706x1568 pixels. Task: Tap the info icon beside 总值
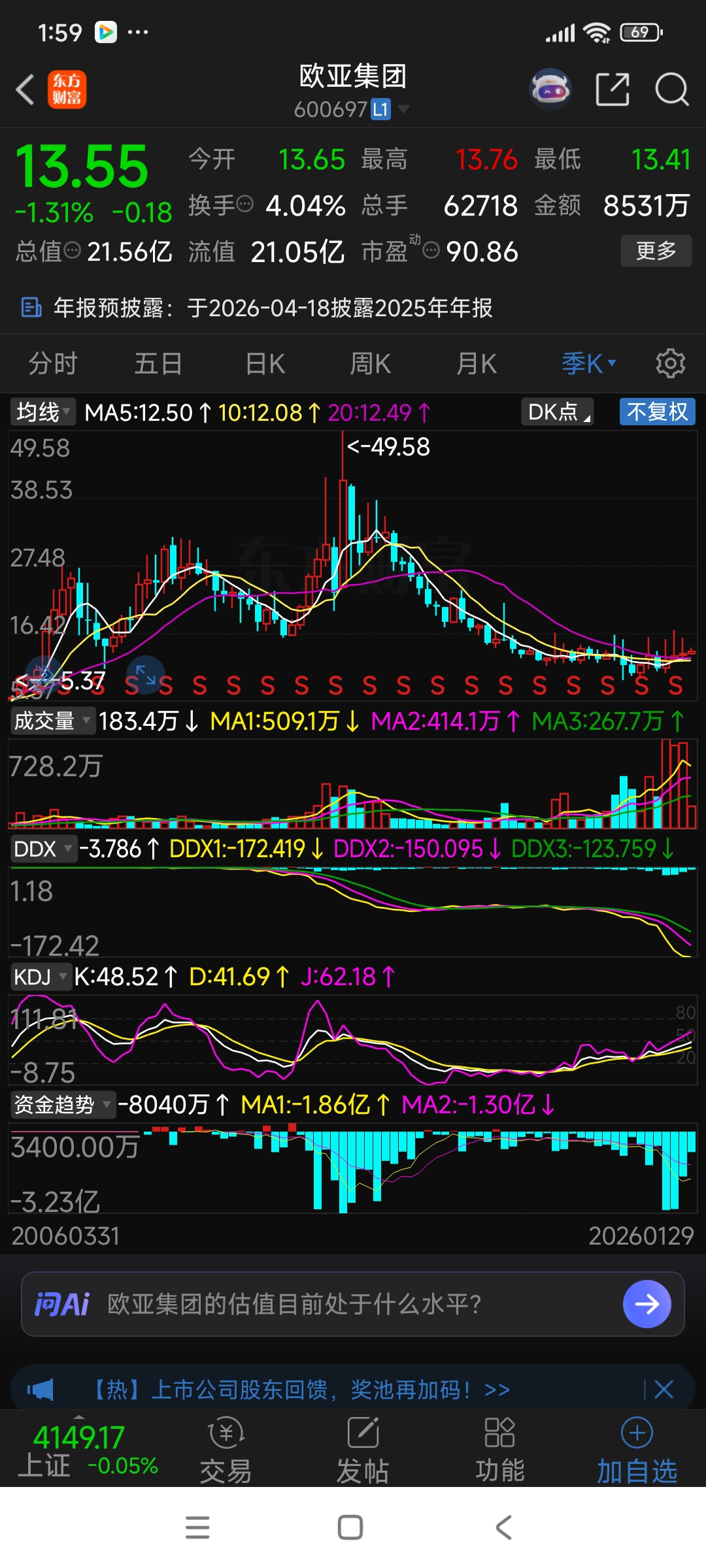(73, 250)
